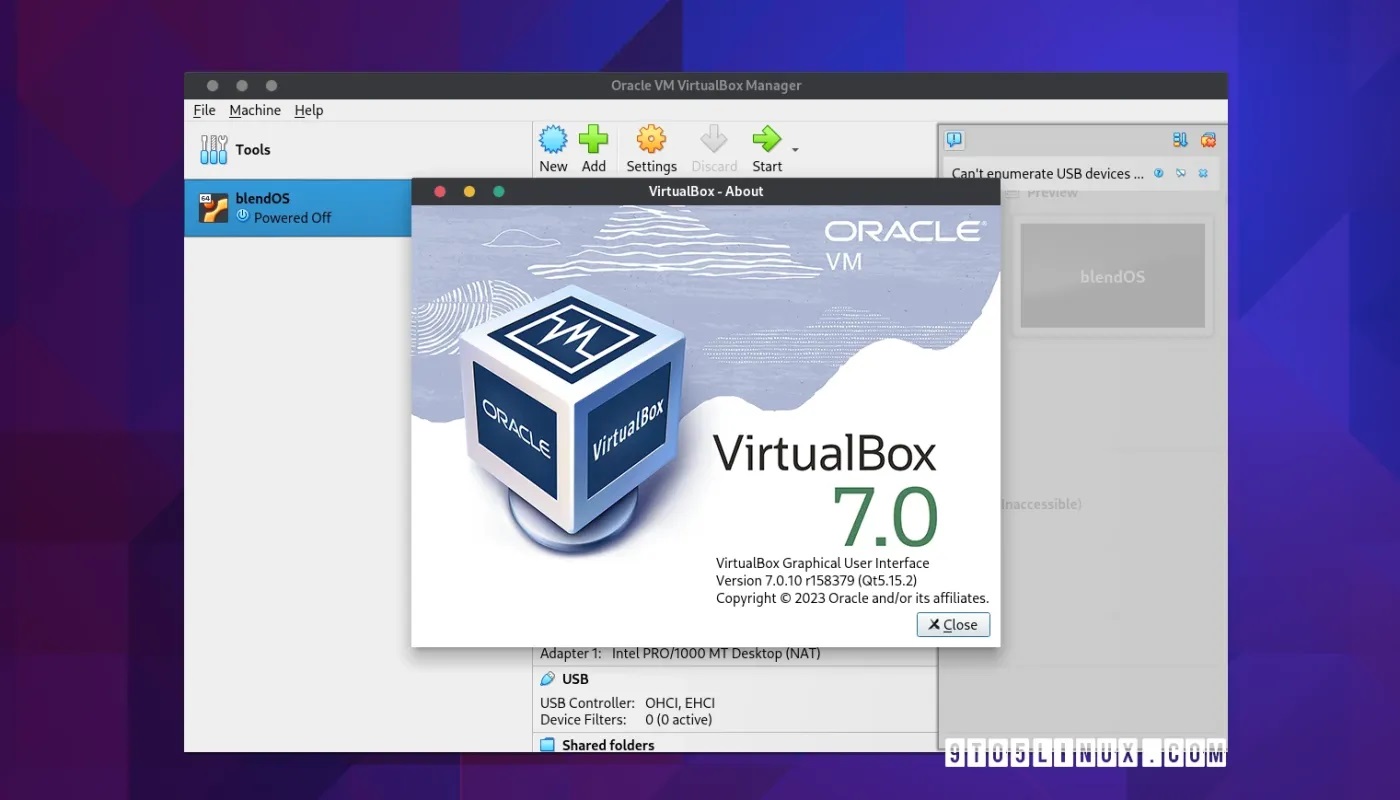The width and height of the screenshot is (1400, 800).
Task: Click the VirtualBox - About title bar
Action: (706, 191)
